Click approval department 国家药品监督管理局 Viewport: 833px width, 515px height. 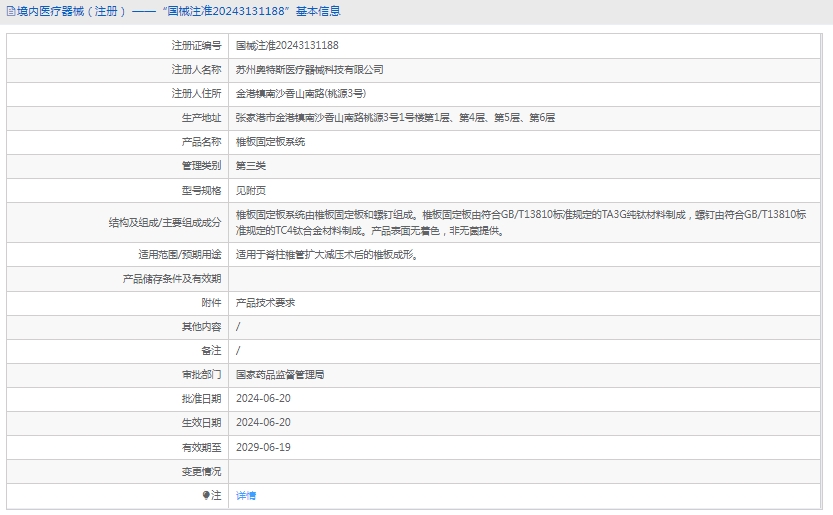click(280, 375)
